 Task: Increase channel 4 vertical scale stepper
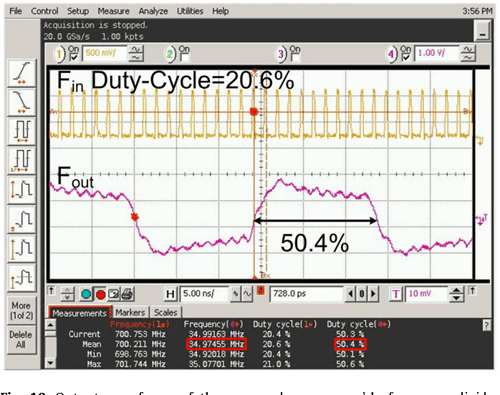tap(468, 50)
